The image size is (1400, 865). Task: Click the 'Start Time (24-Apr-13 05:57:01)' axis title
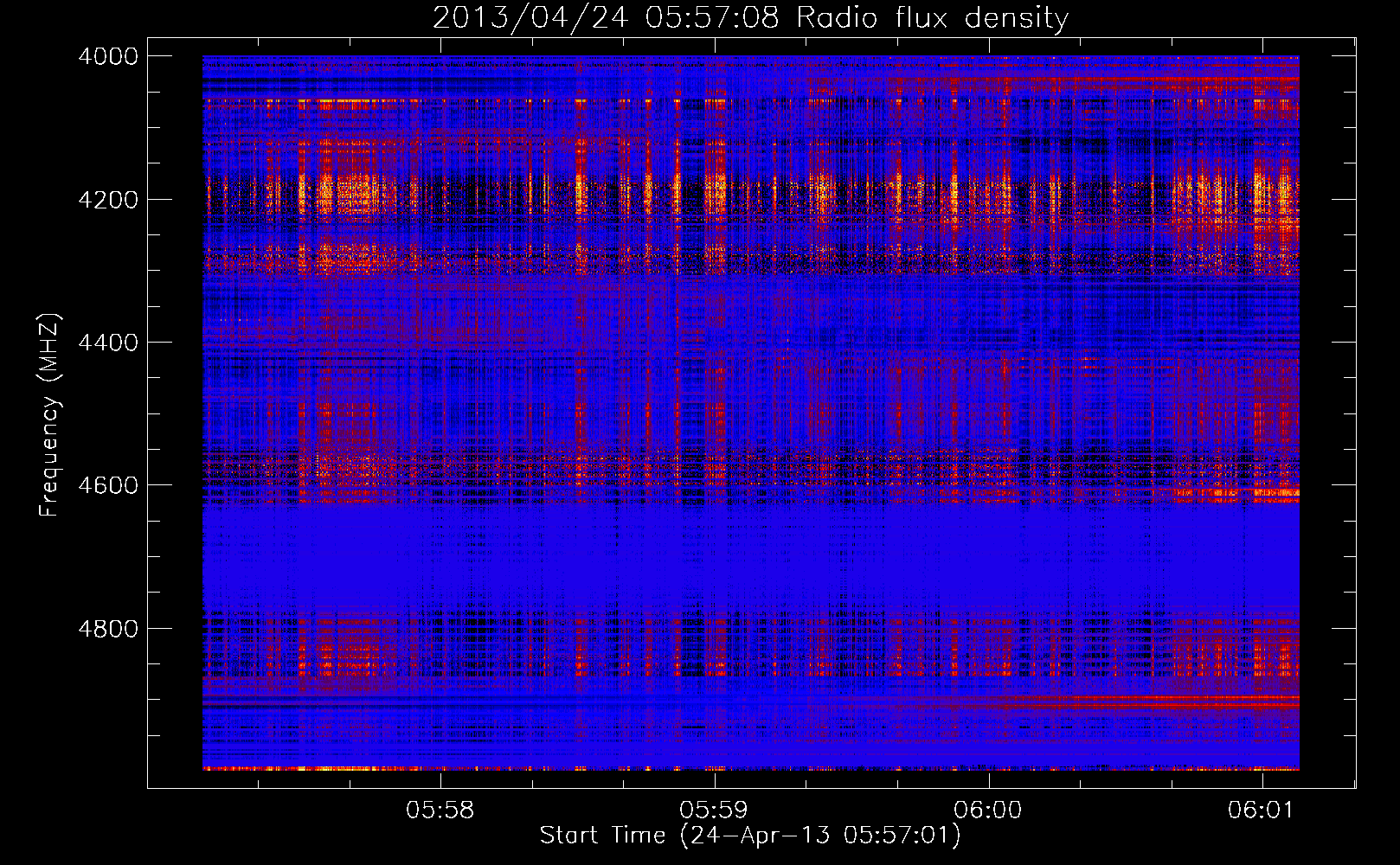[x=750, y=836]
